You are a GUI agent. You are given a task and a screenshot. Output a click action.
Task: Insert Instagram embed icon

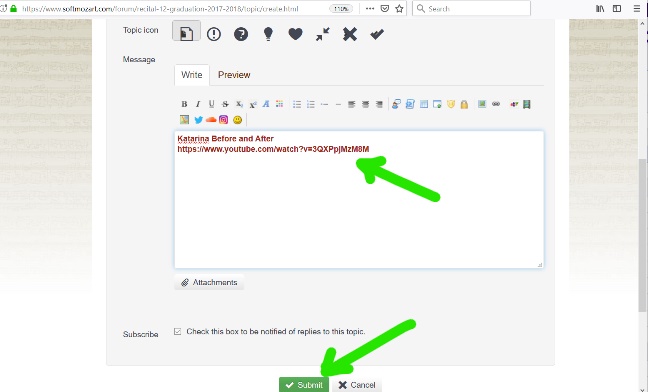(224, 120)
